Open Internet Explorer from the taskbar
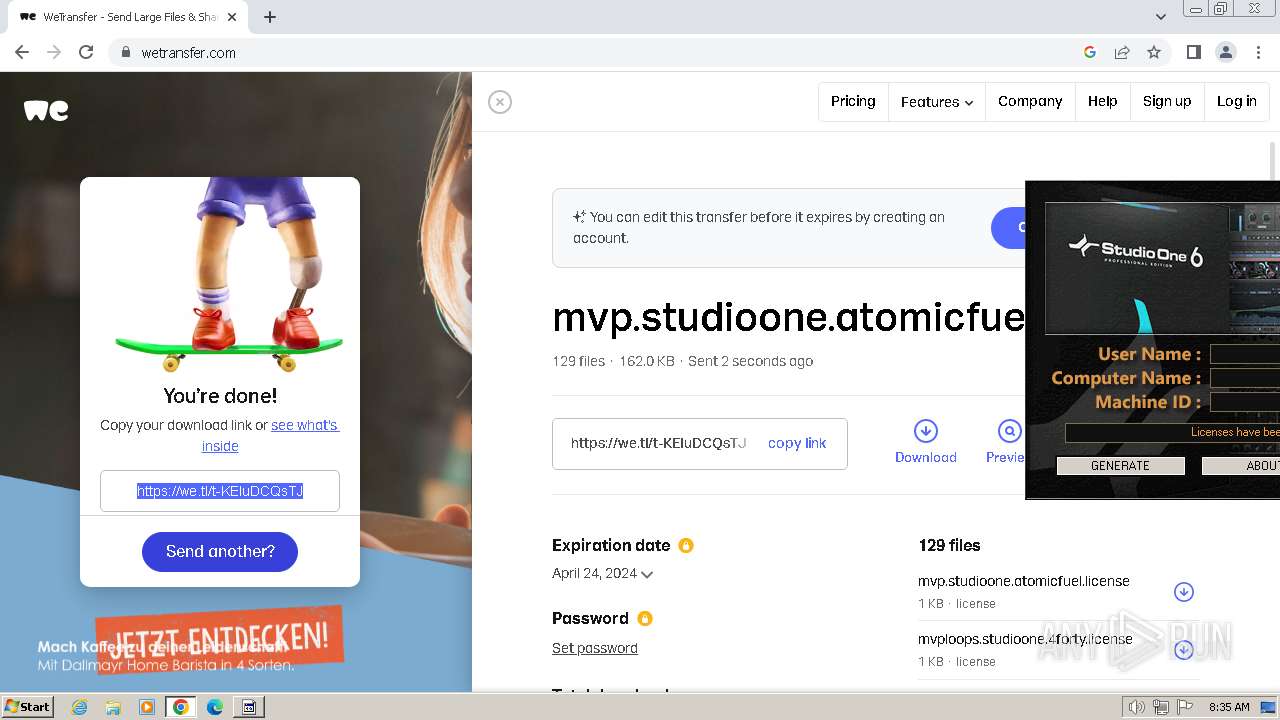The width and height of the screenshot is (1280, 720). click(79, 707)
